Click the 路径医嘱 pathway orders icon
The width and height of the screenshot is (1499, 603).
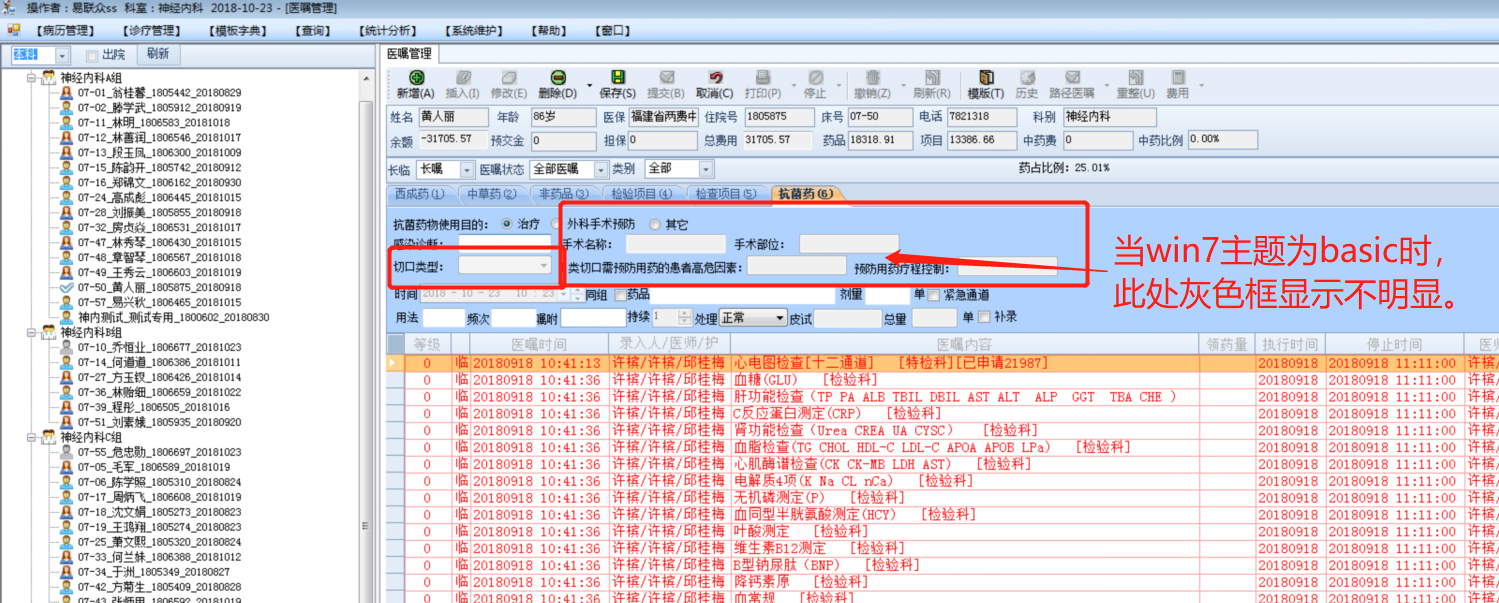[x=1072, y=78]
